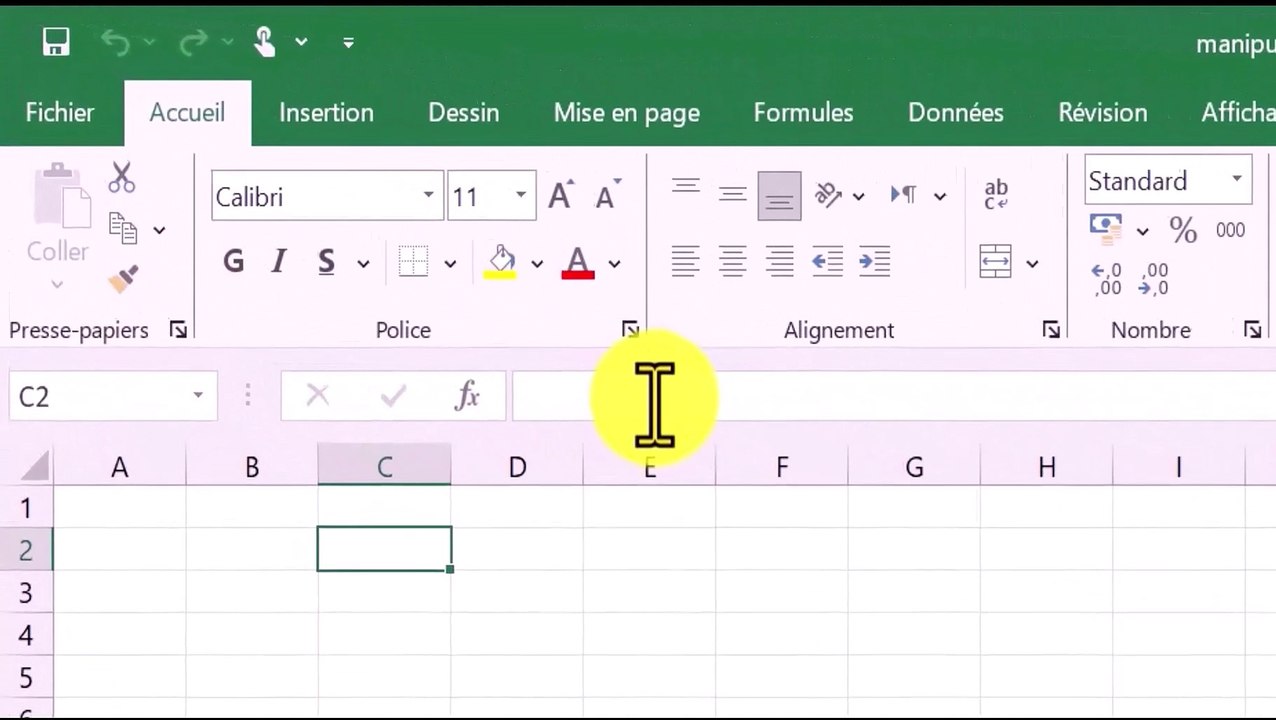Click the Redo arrow
The width and height of the screenshot is (1276, 720).
193,42
